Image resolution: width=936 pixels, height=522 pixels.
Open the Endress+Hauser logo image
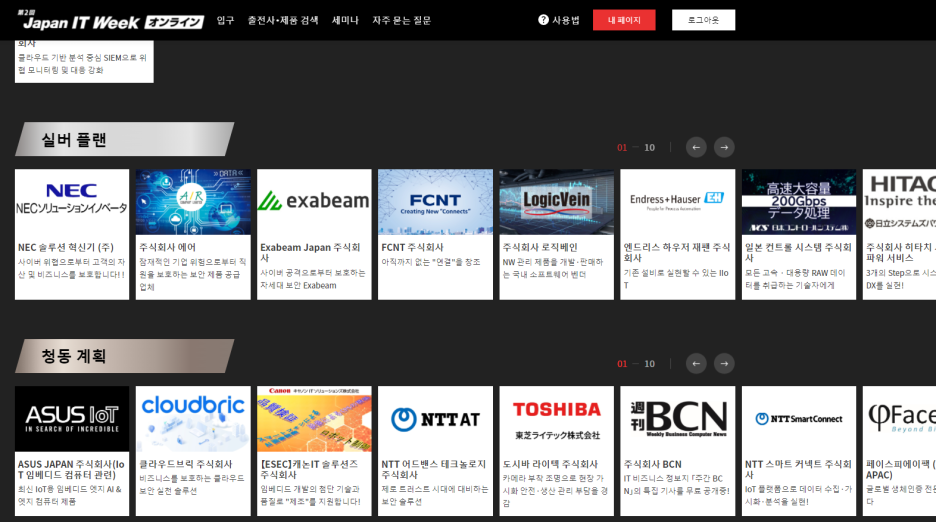point(678,202)
